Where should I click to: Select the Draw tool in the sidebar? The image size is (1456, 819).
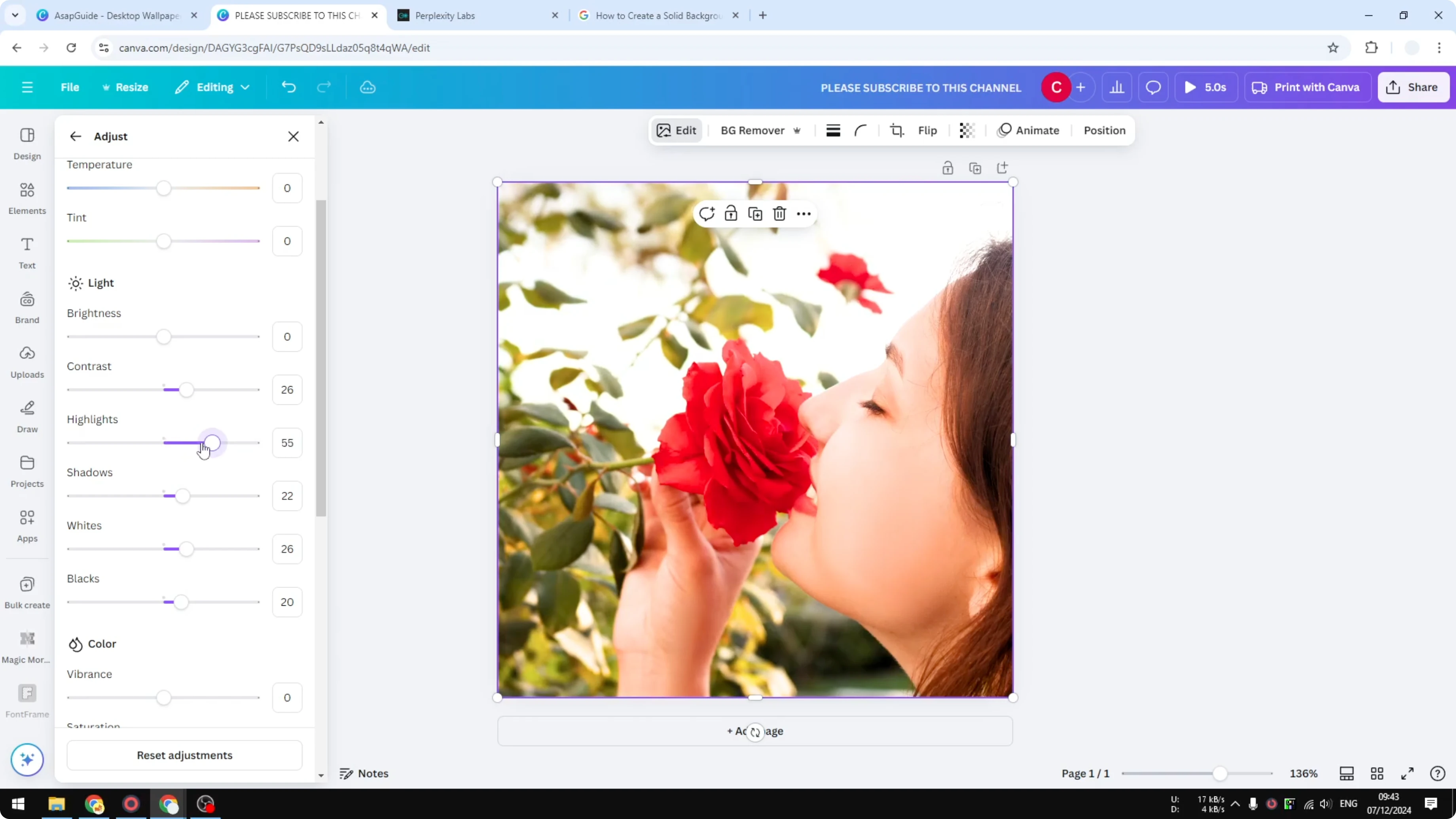coord(27,416)
